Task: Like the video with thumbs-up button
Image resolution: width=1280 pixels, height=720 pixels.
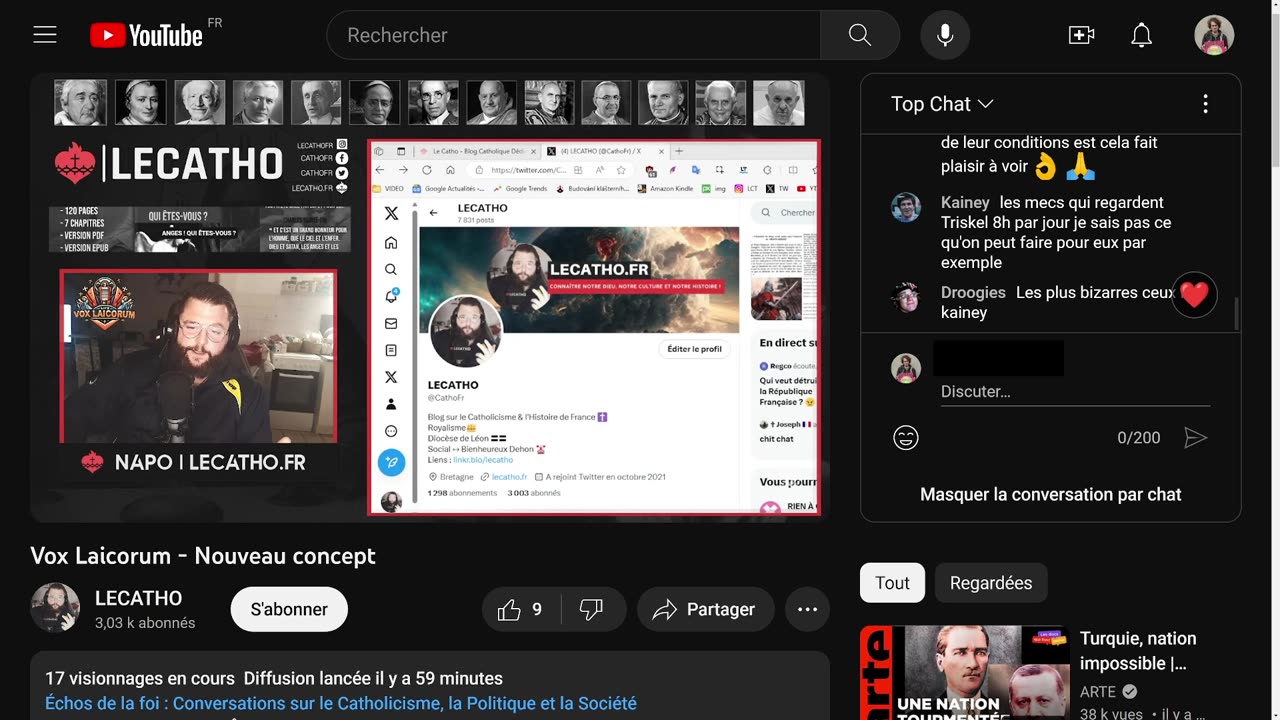Action: (x=522, y=609)
